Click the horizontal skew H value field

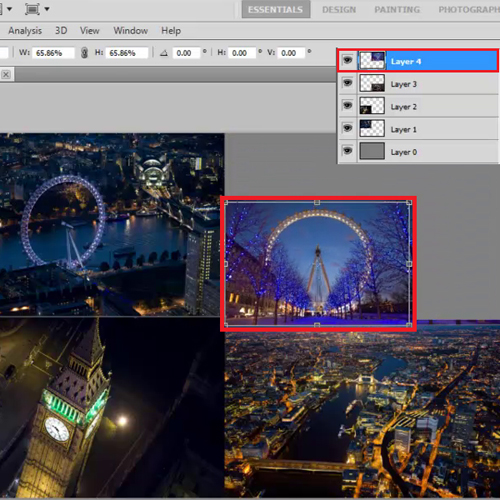click(242, 53)
